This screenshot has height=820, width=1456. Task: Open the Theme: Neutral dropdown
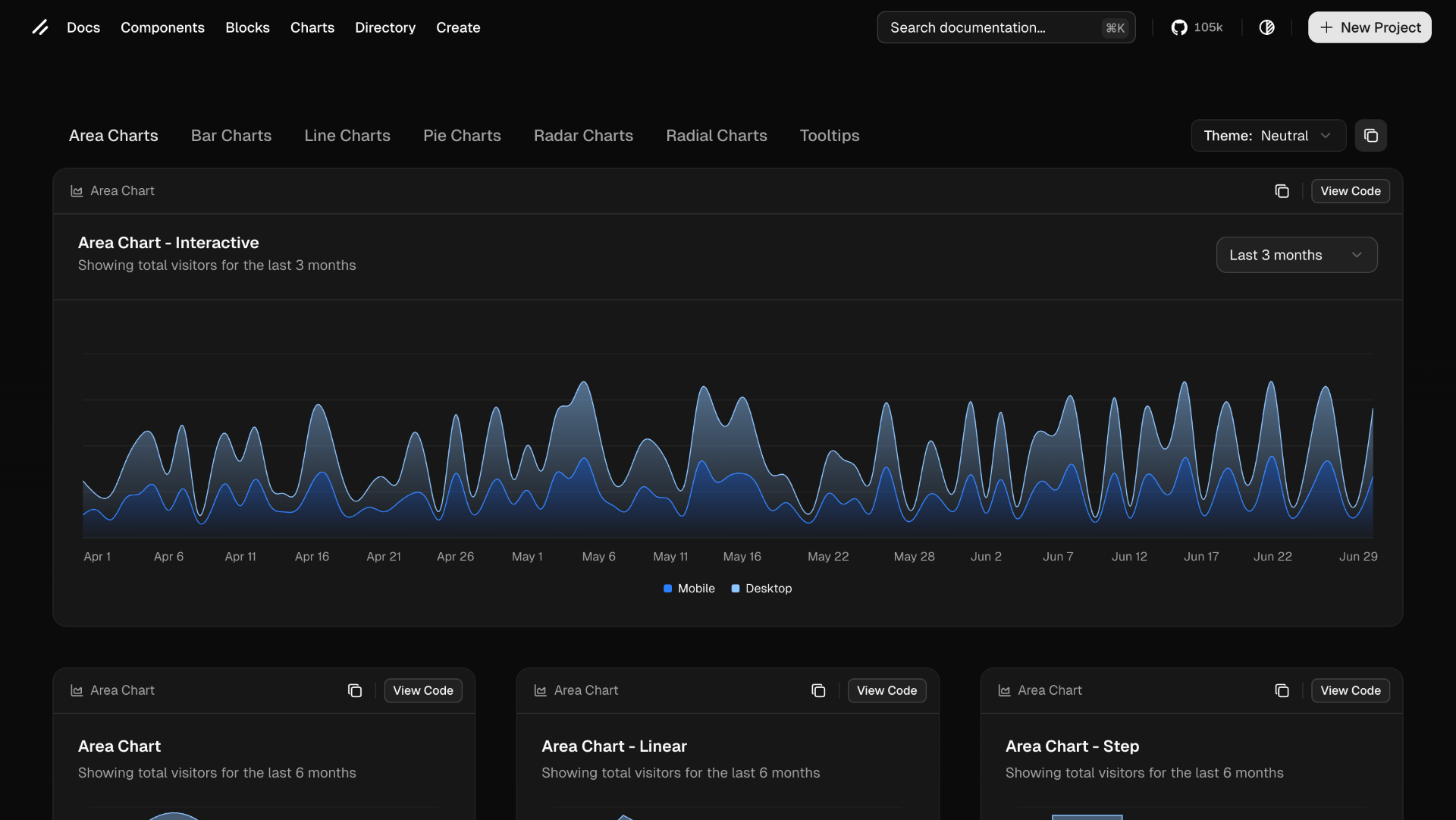[x=1267, y=136]
